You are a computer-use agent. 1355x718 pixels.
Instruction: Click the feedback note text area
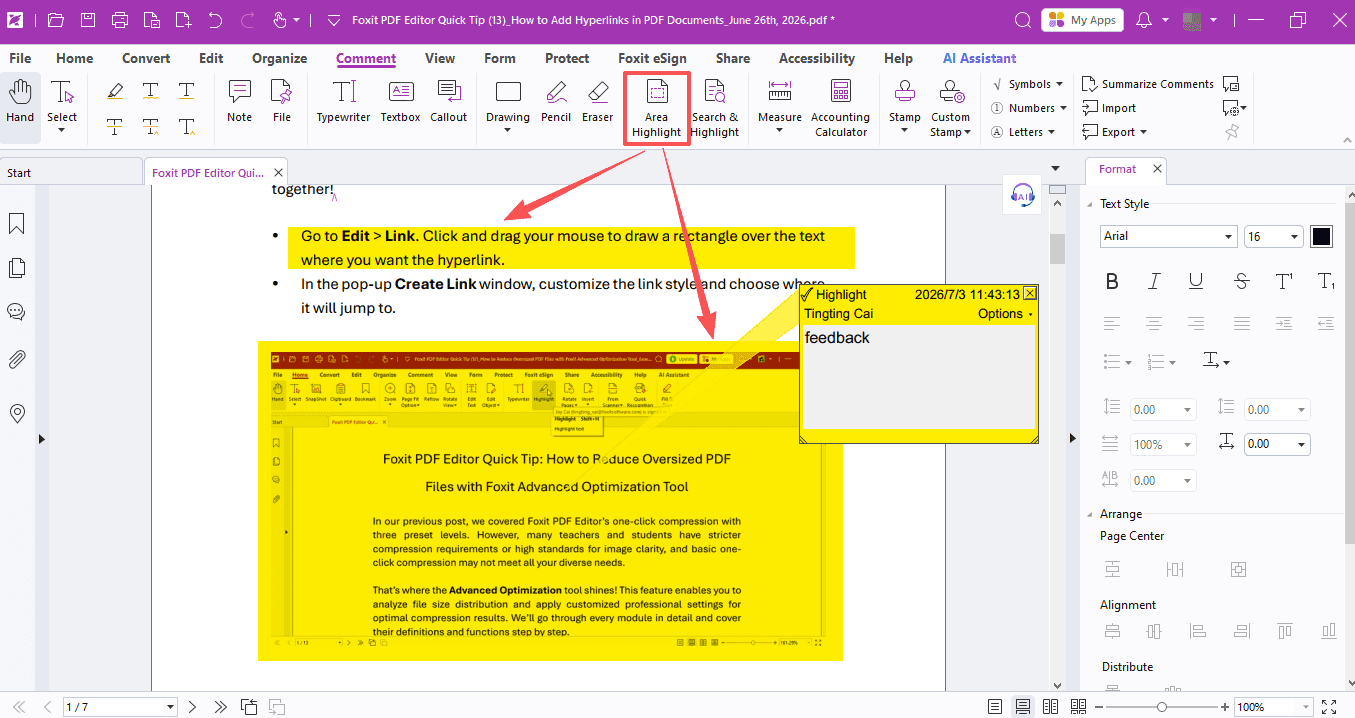(x=919, y=377)
